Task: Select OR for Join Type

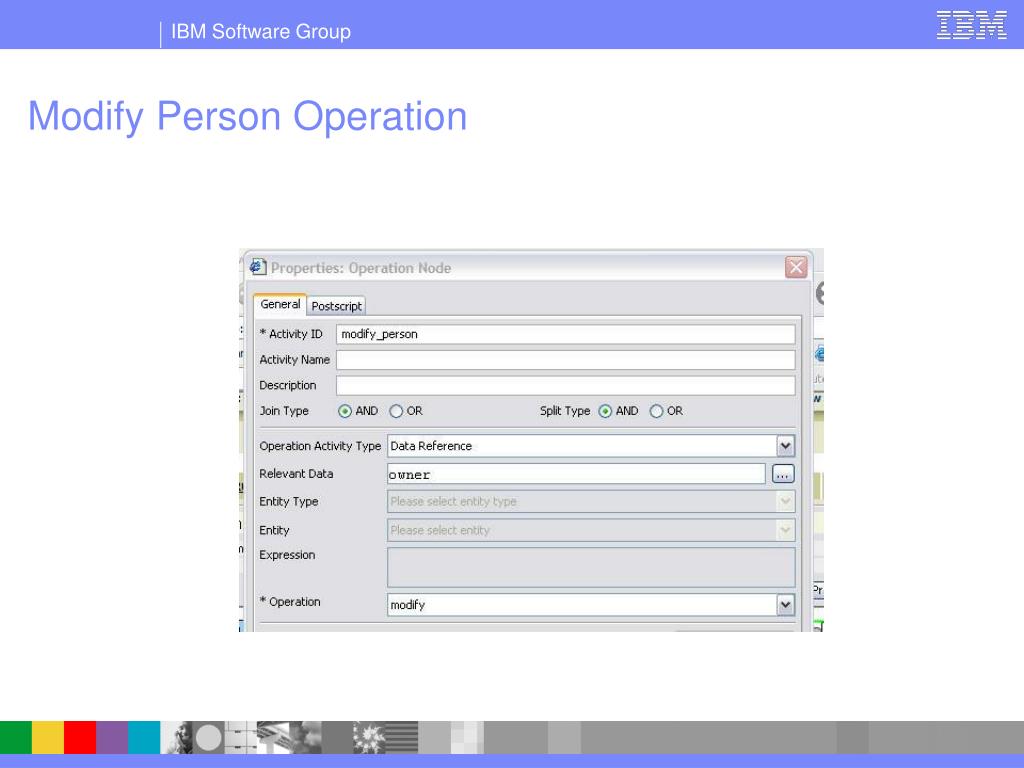Action: click(396, 411)
